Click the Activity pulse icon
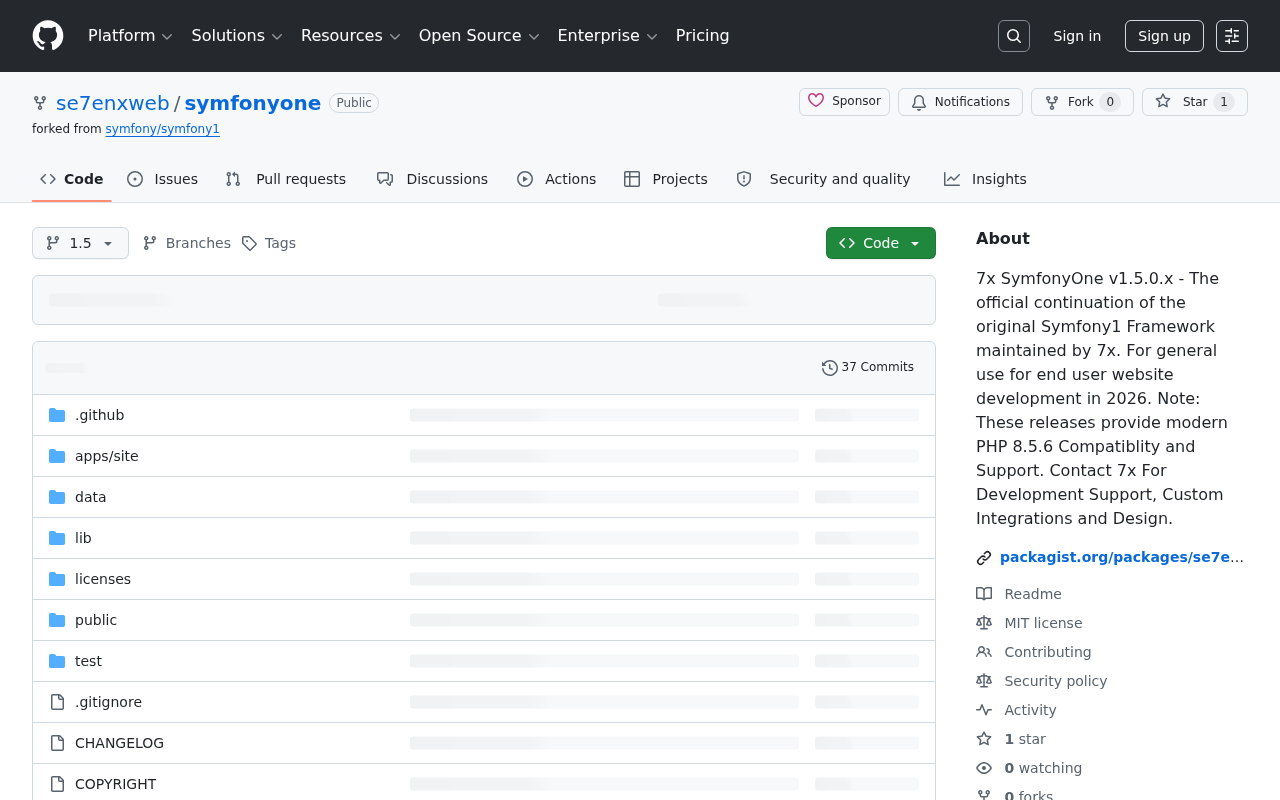Viewport: 1280px width, 800px height. pos(984,710)
